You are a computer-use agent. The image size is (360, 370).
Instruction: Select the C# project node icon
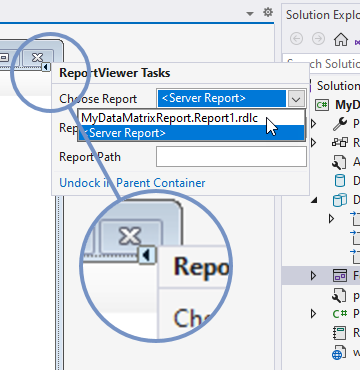pyautogui.click(x=322, y=105)
